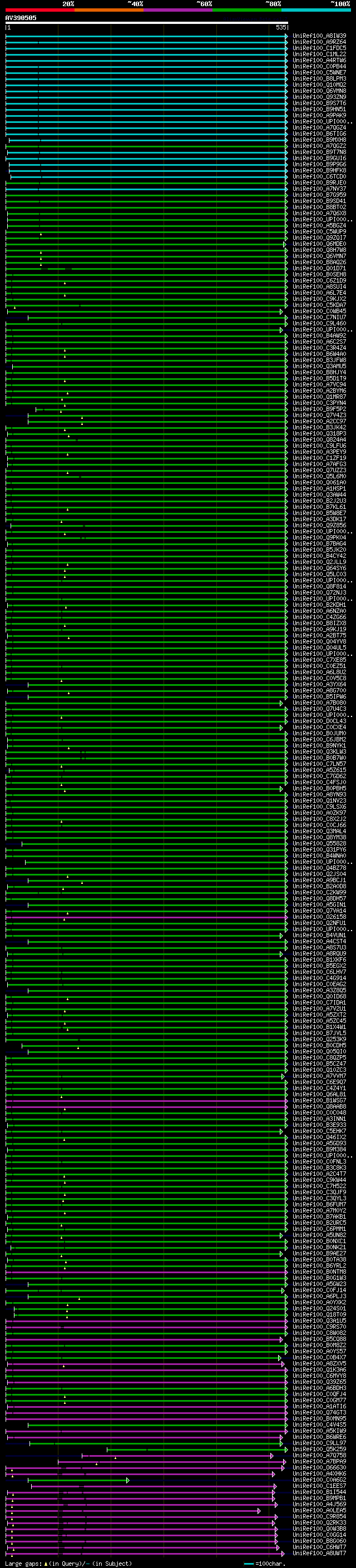Choose alignment UniRef100_Q5K259

[x=319, y=1449]
